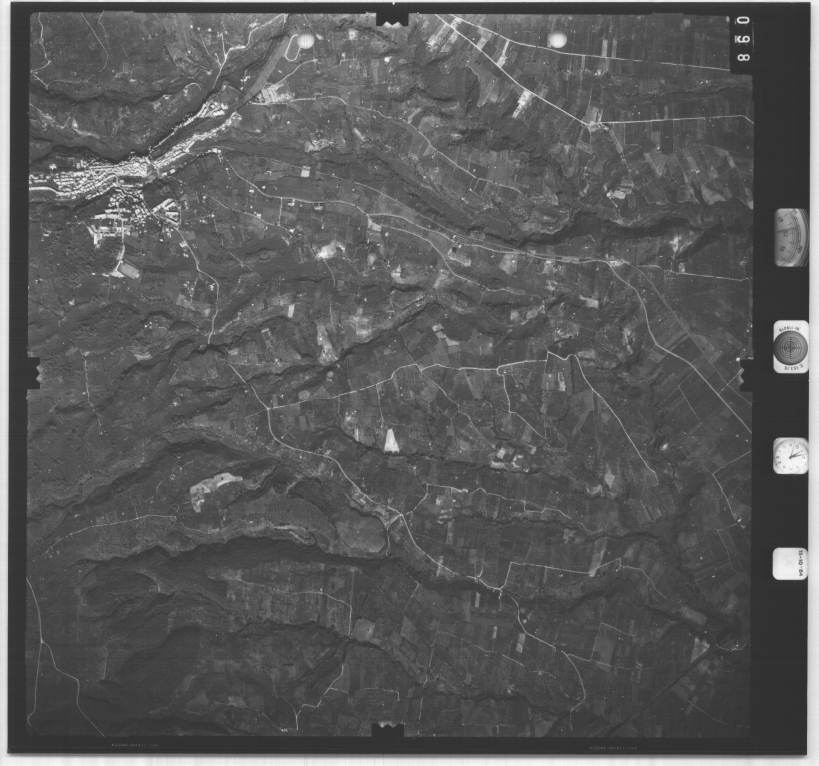Click the bright oval spot at top right
This screenshot has height=766, width=819.
(557, 40)
